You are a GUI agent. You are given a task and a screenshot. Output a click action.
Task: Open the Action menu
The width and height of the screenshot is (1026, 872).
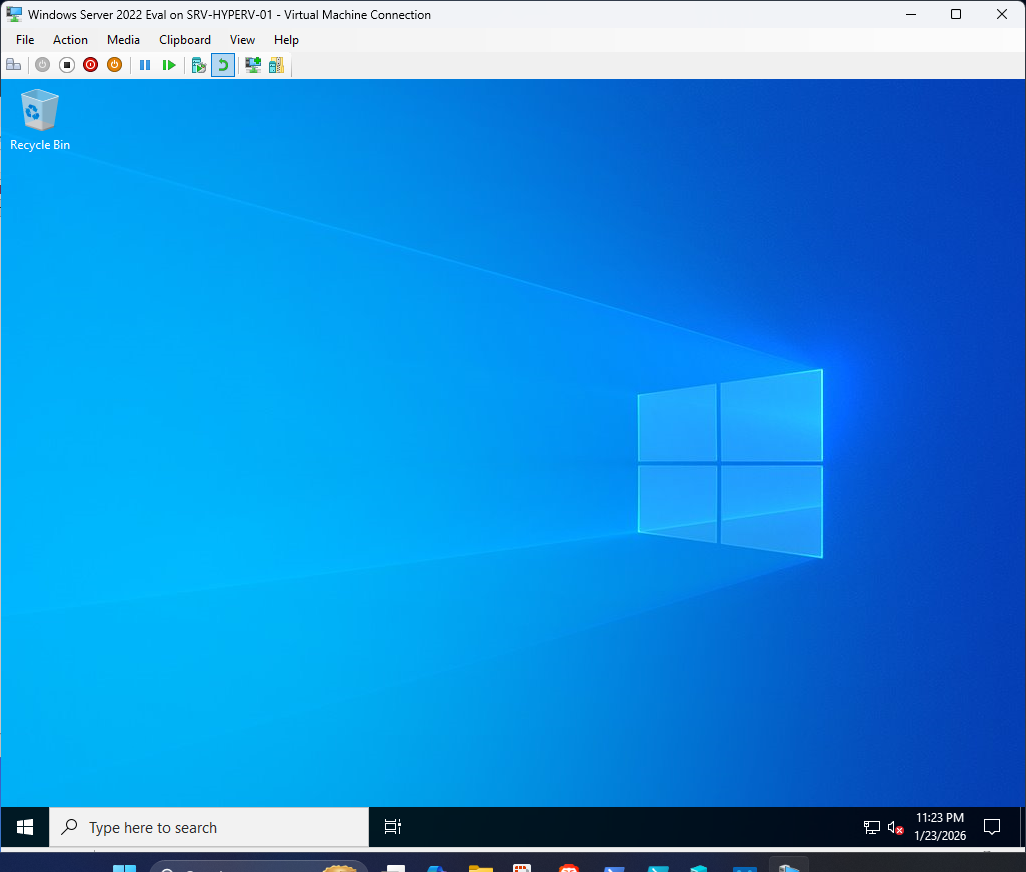(70, 40)
